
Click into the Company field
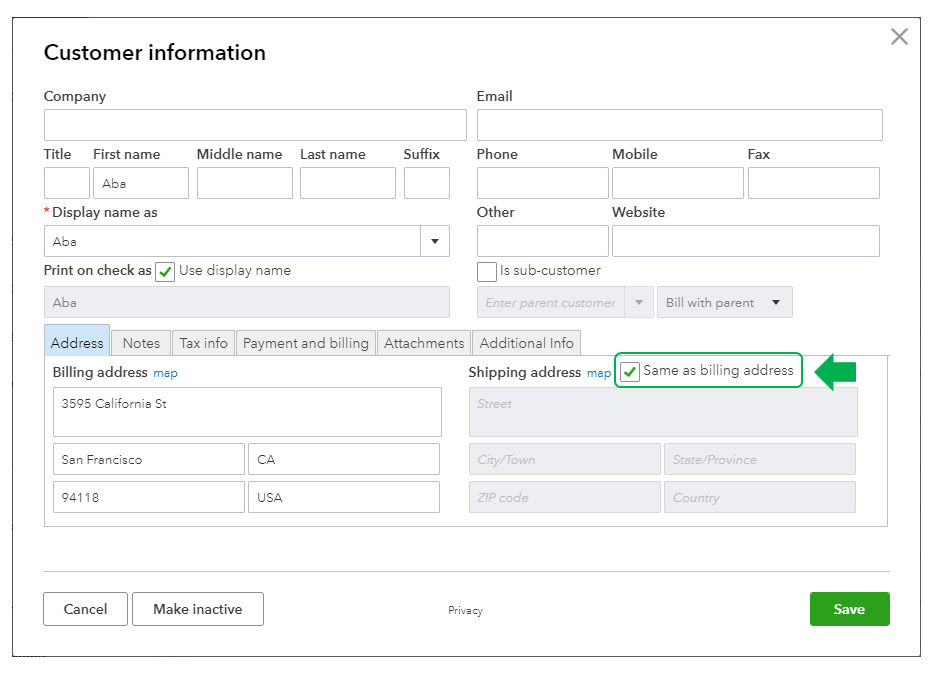255,125
